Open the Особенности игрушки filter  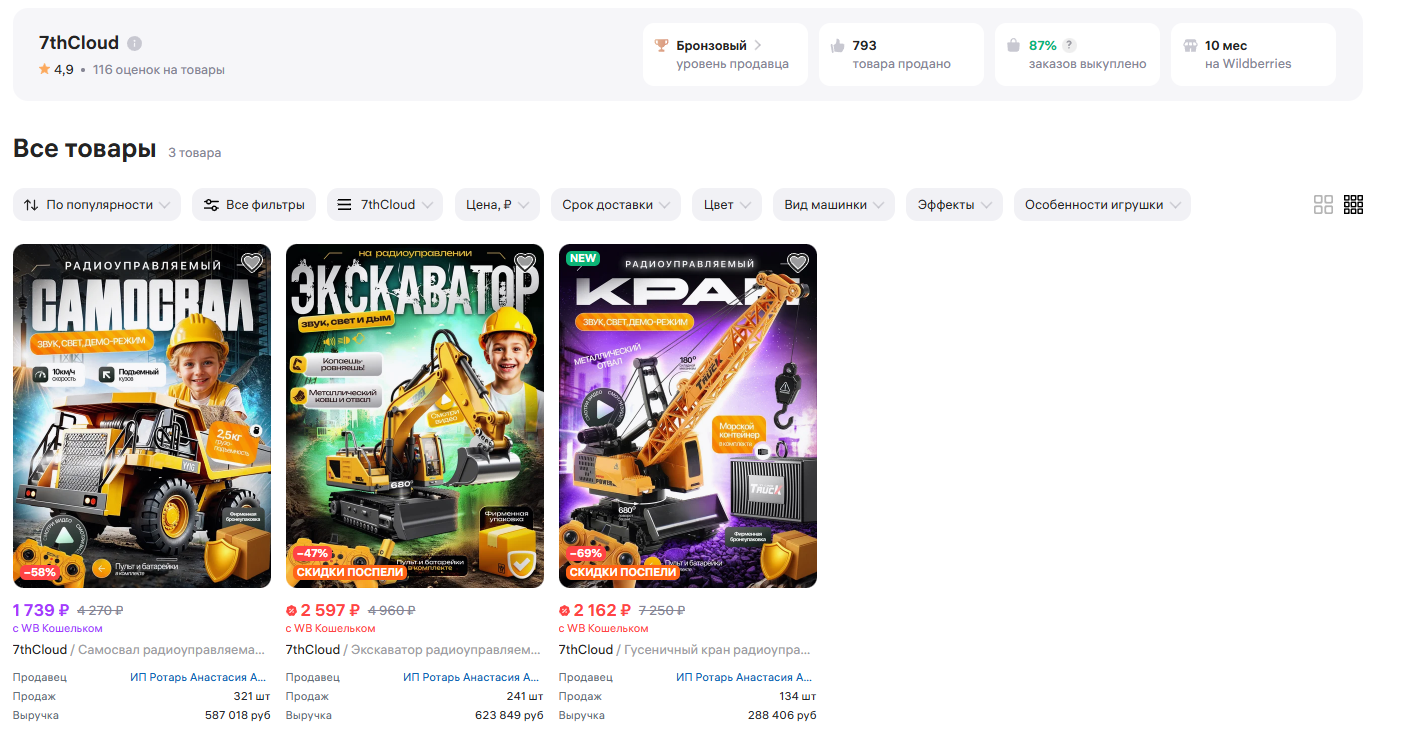coord(1102,205)
